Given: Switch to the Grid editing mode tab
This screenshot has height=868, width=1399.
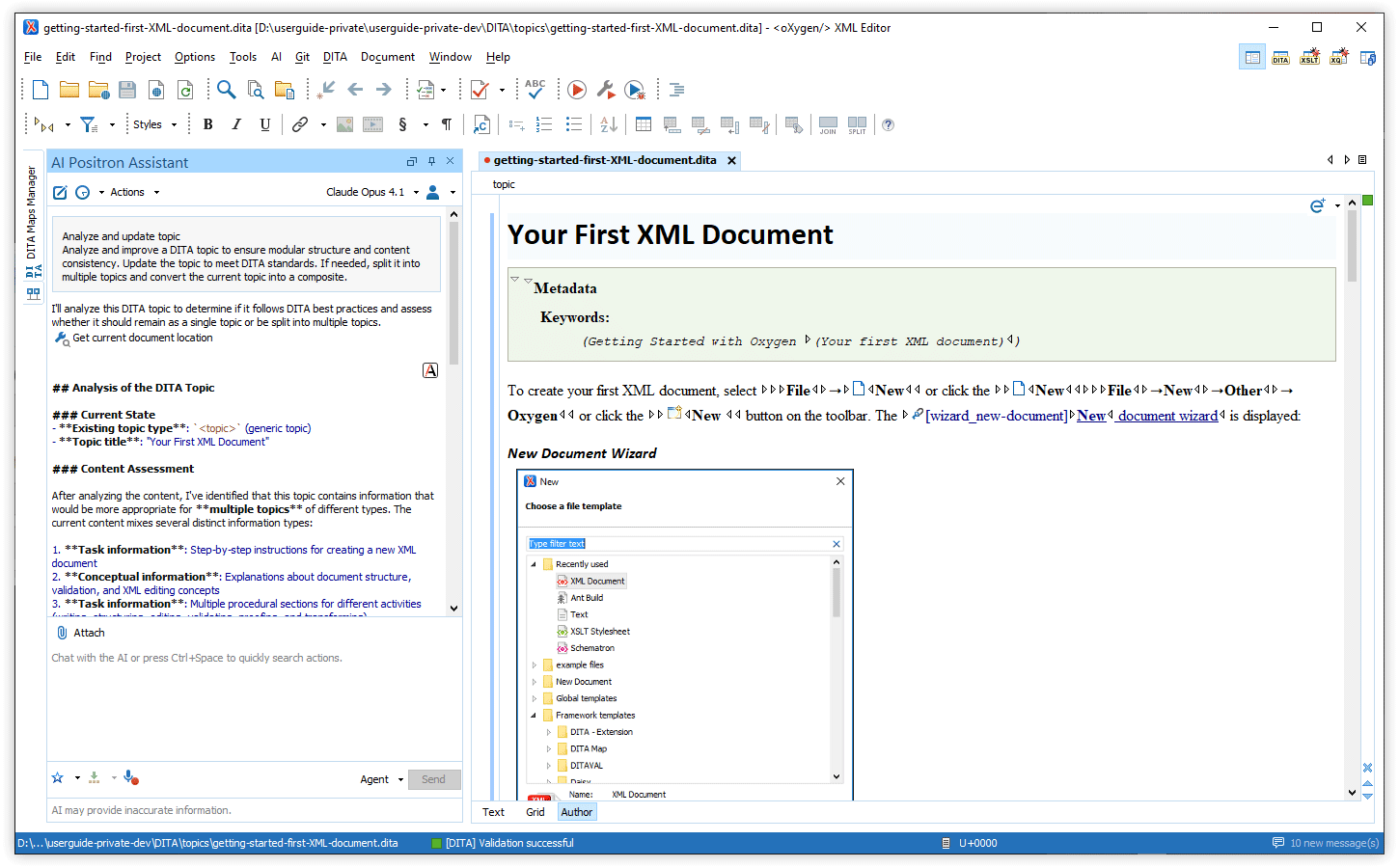Looking at the screenshot, I should pos(535,812).
